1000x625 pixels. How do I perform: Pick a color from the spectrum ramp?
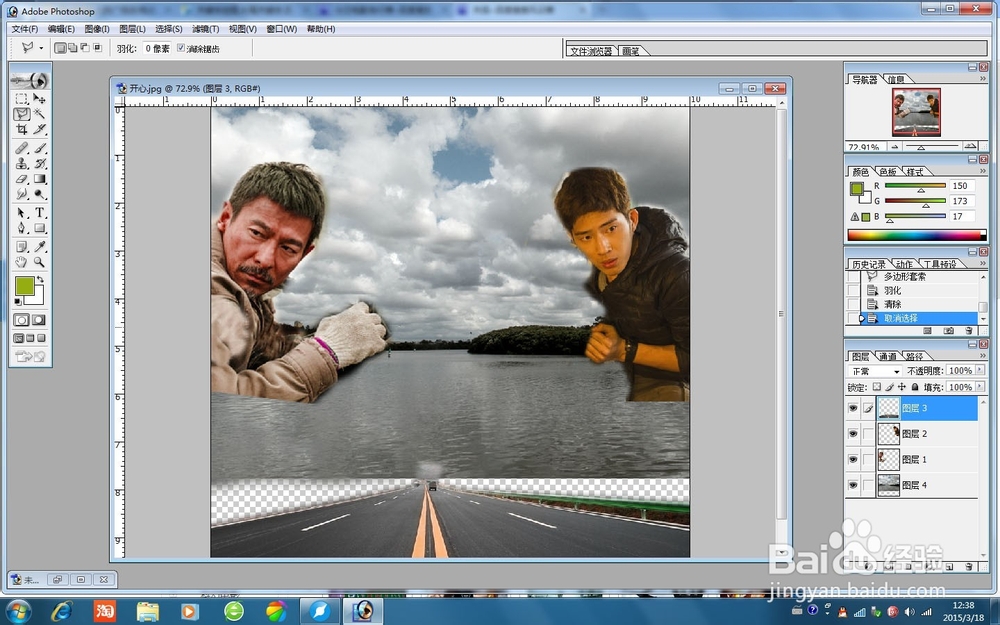click(x=916, y=235)
